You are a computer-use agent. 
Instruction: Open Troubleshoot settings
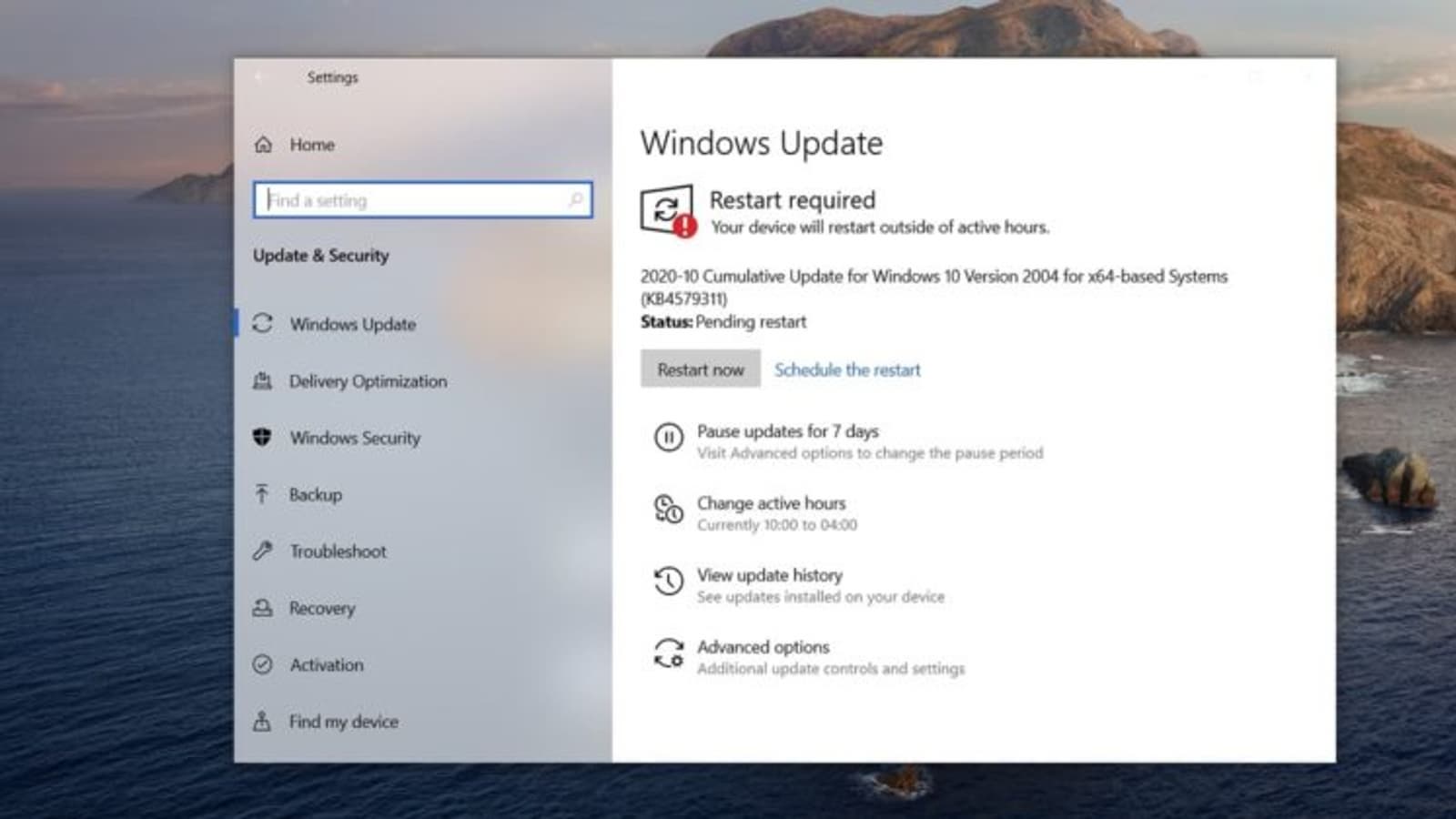click(338, 551)
